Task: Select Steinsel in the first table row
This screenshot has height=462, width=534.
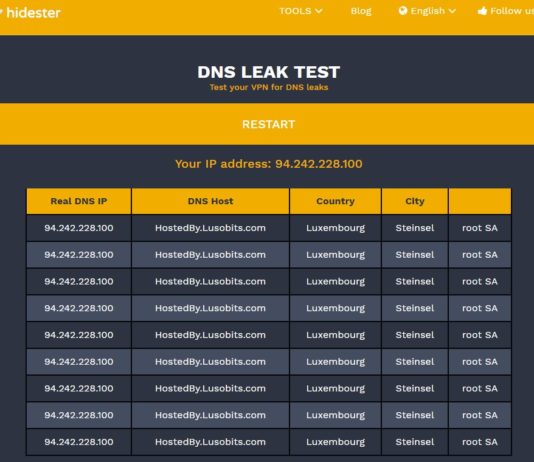Action: tap(415, 228)
